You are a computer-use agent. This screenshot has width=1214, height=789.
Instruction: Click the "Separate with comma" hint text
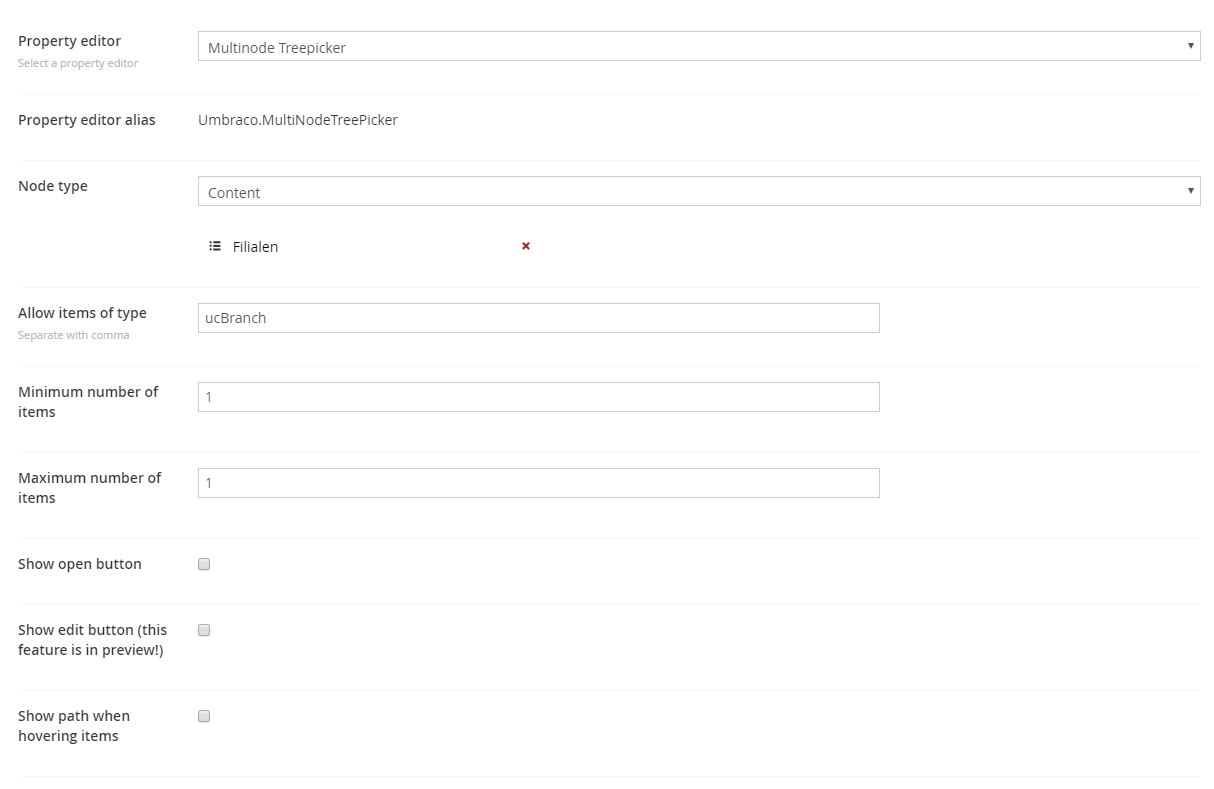click(74, 335)
